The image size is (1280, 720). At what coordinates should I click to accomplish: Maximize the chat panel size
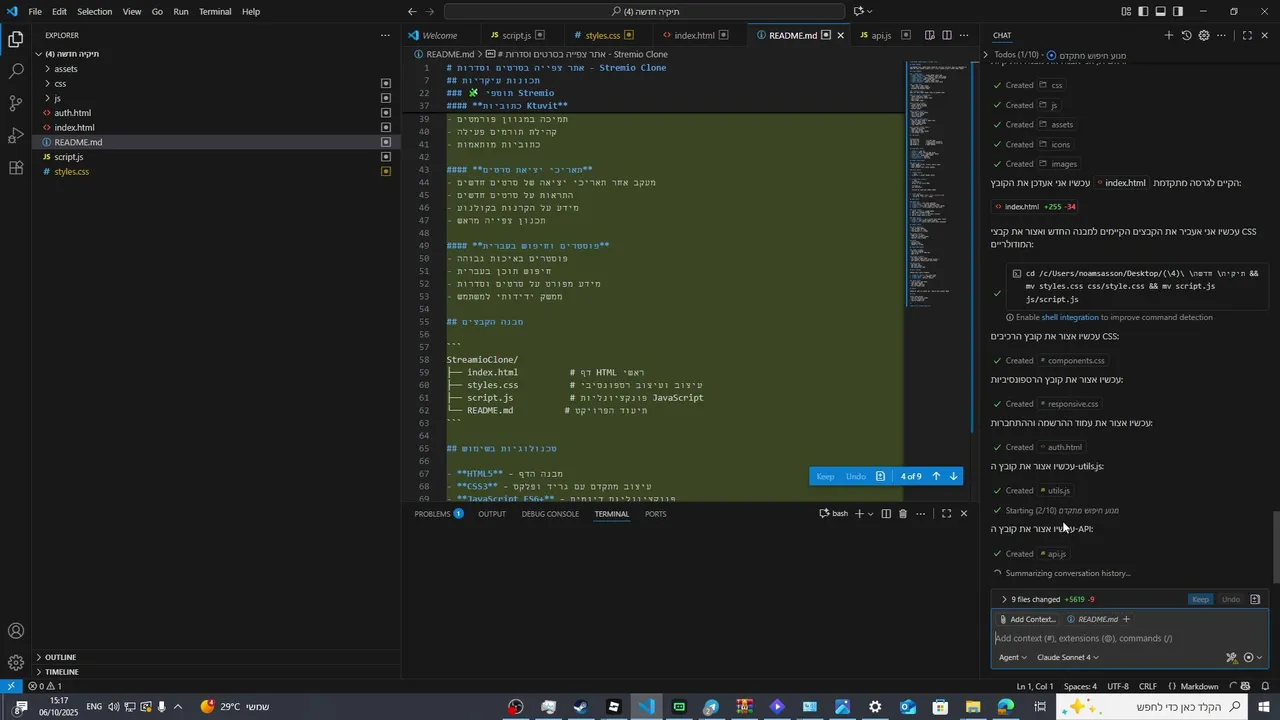1247,35
